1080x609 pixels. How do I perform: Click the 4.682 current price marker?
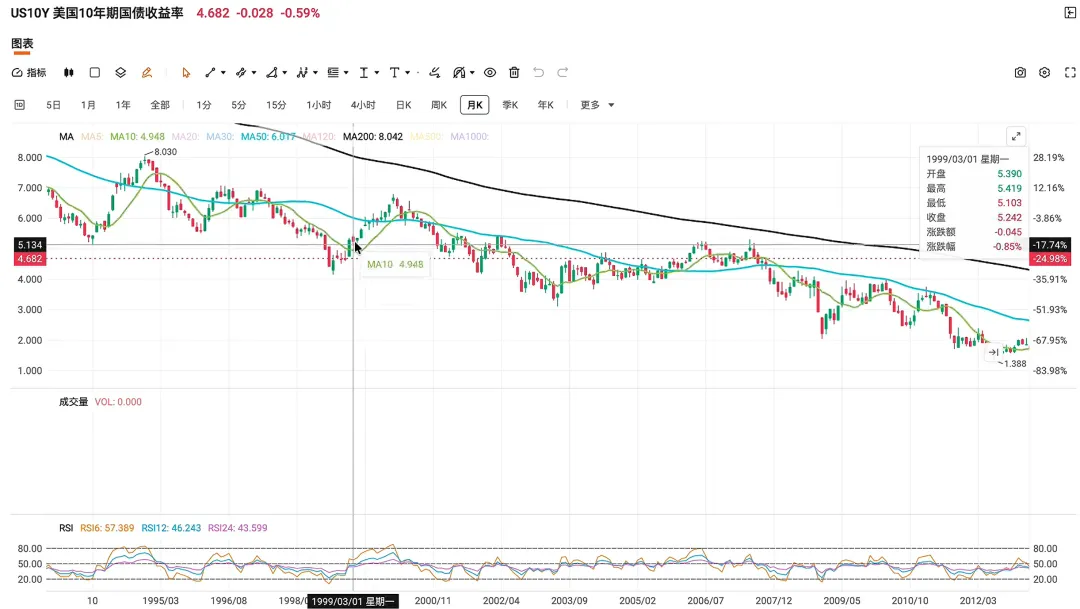click(x=30, y=259)
